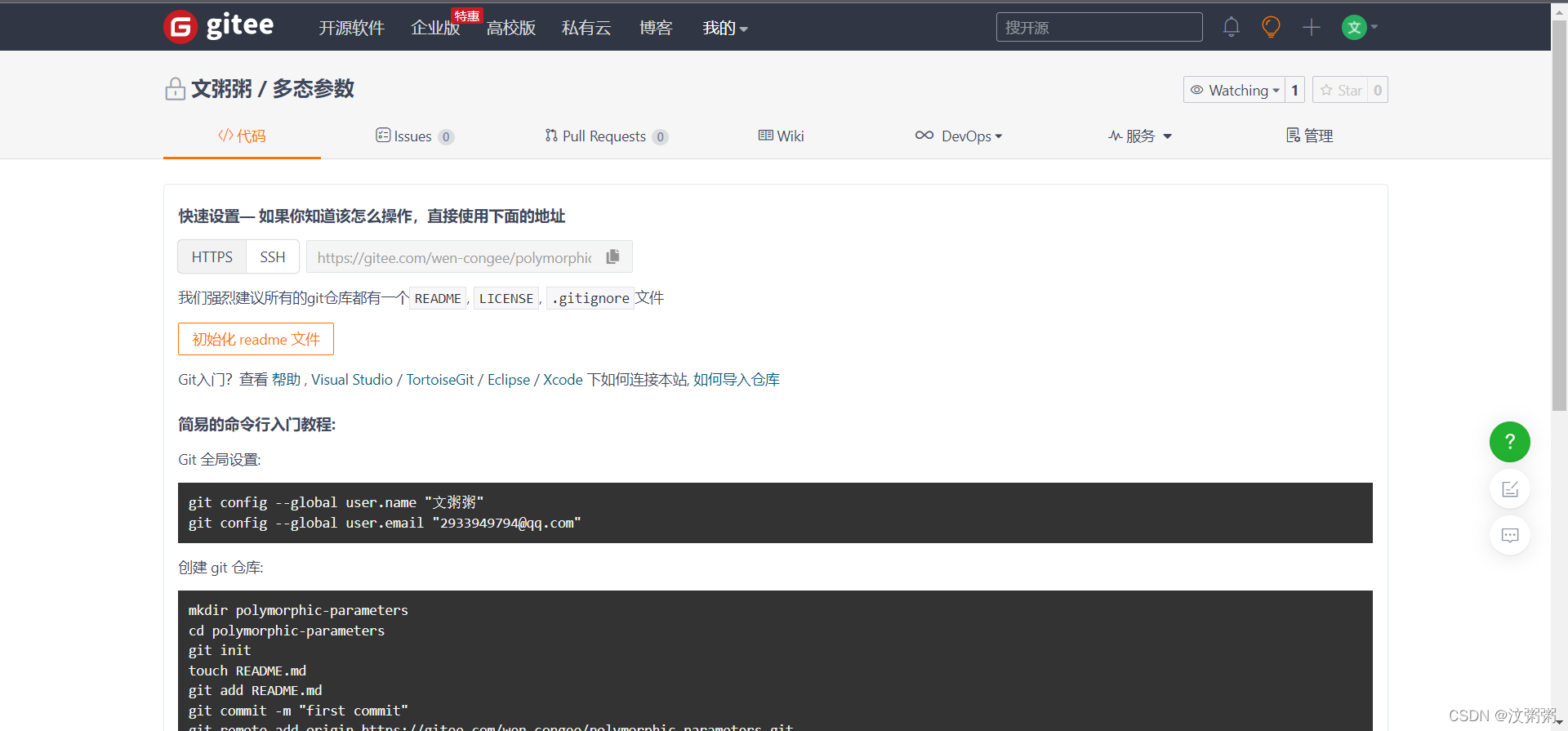Click the git commit -m "first commit" line
Screen dimensions: 1568x731
(298, 711)
